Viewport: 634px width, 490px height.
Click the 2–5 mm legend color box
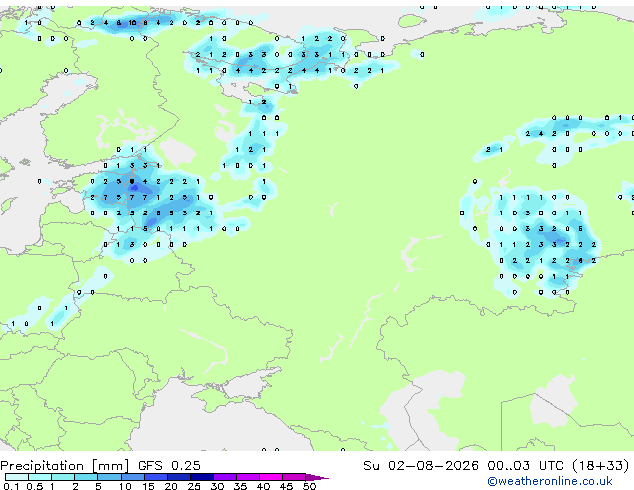(86, 477)
